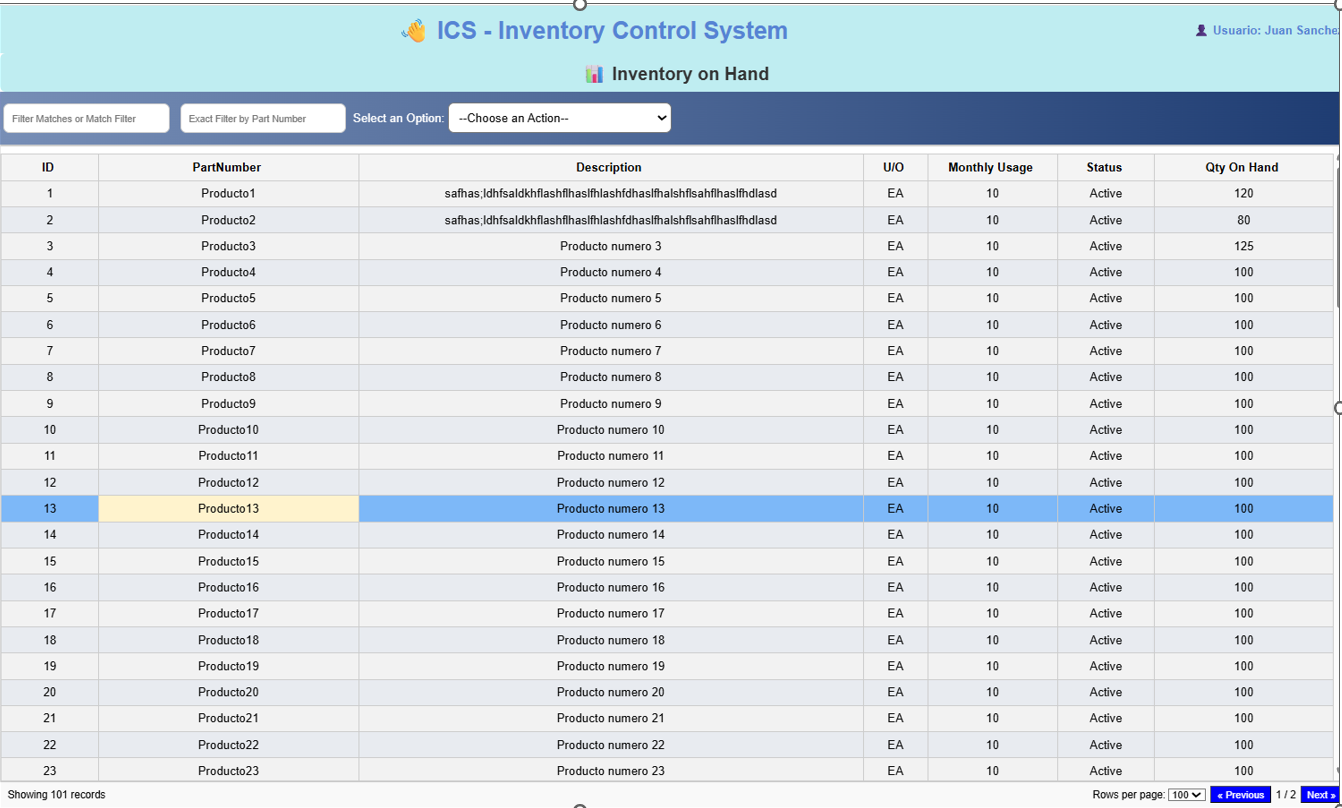The image size is (1342, 808).
Task: Click the Description column header
Action: [609, 167]
